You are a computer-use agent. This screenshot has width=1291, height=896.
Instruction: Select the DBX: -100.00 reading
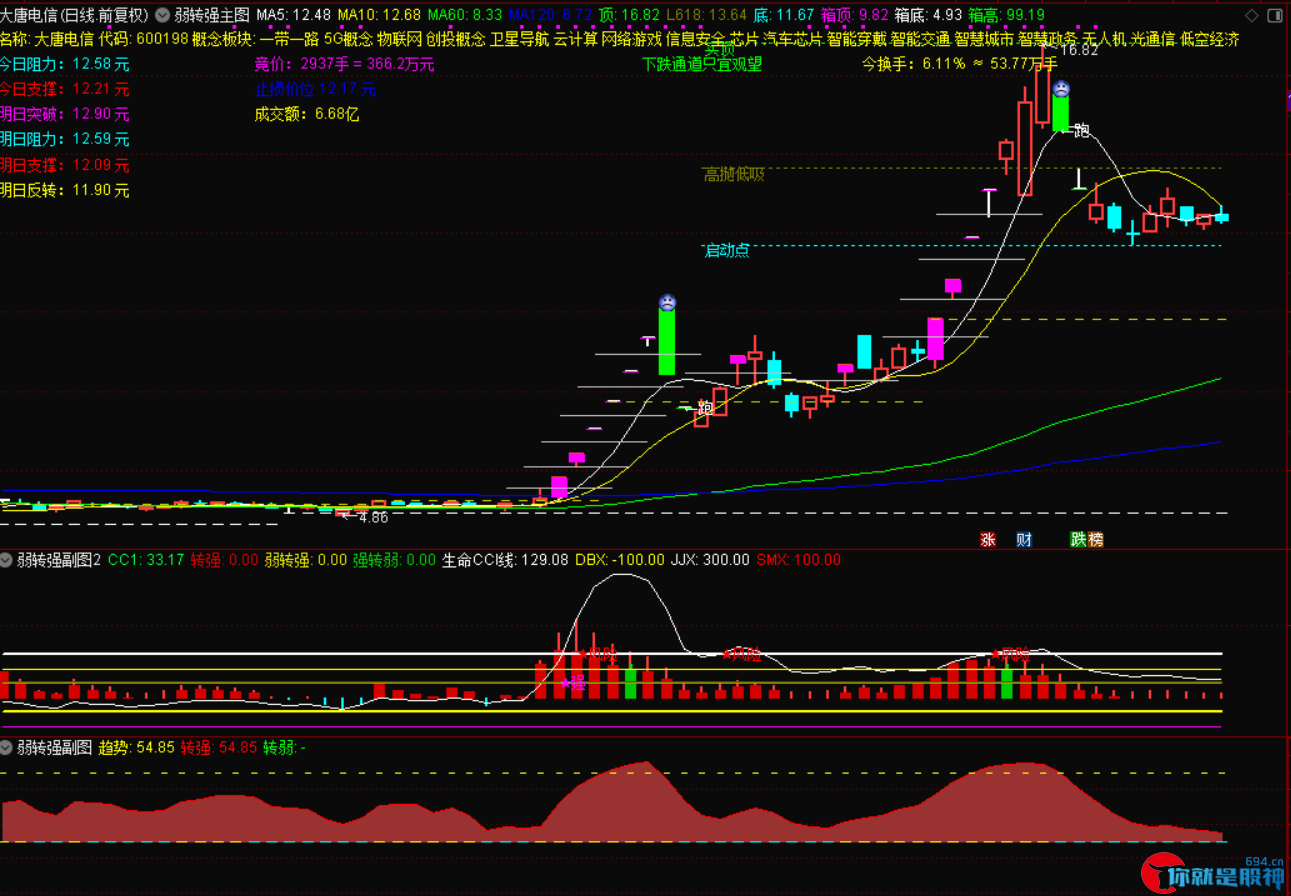(620, 560)
